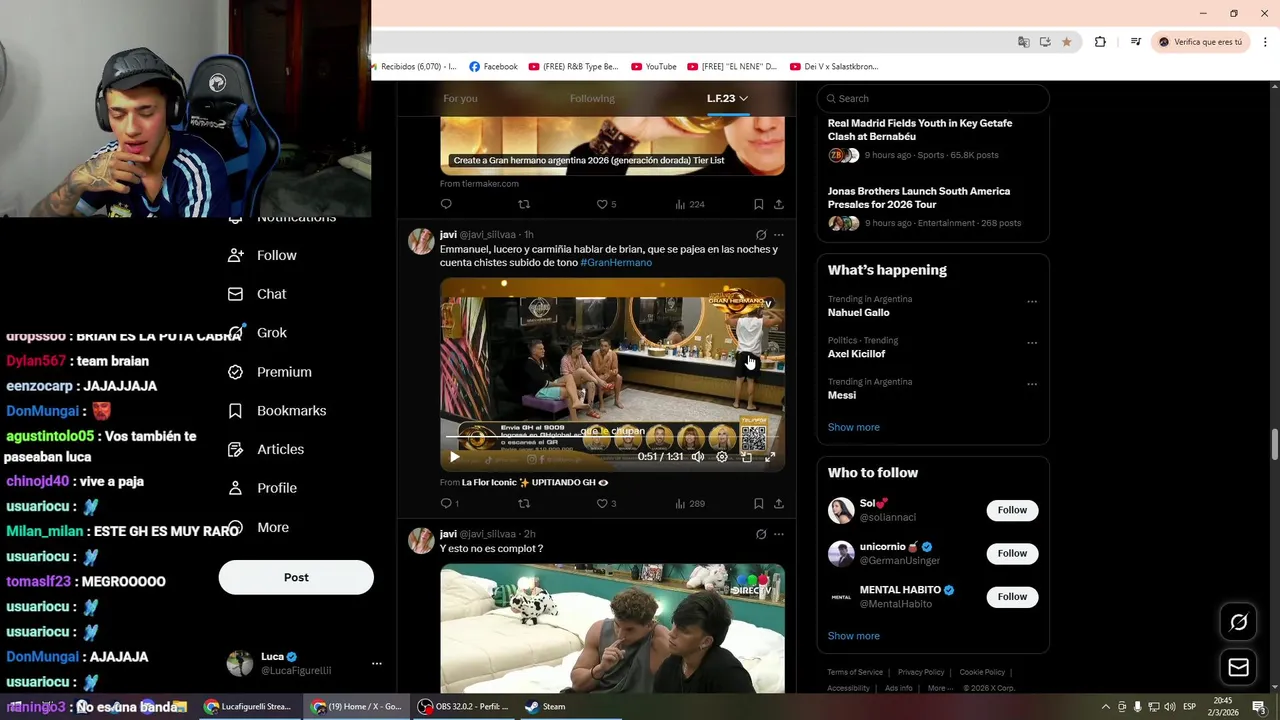Open Real Madrid Getafe news story
1280x720 pixels.
click(x=920, y=130)
